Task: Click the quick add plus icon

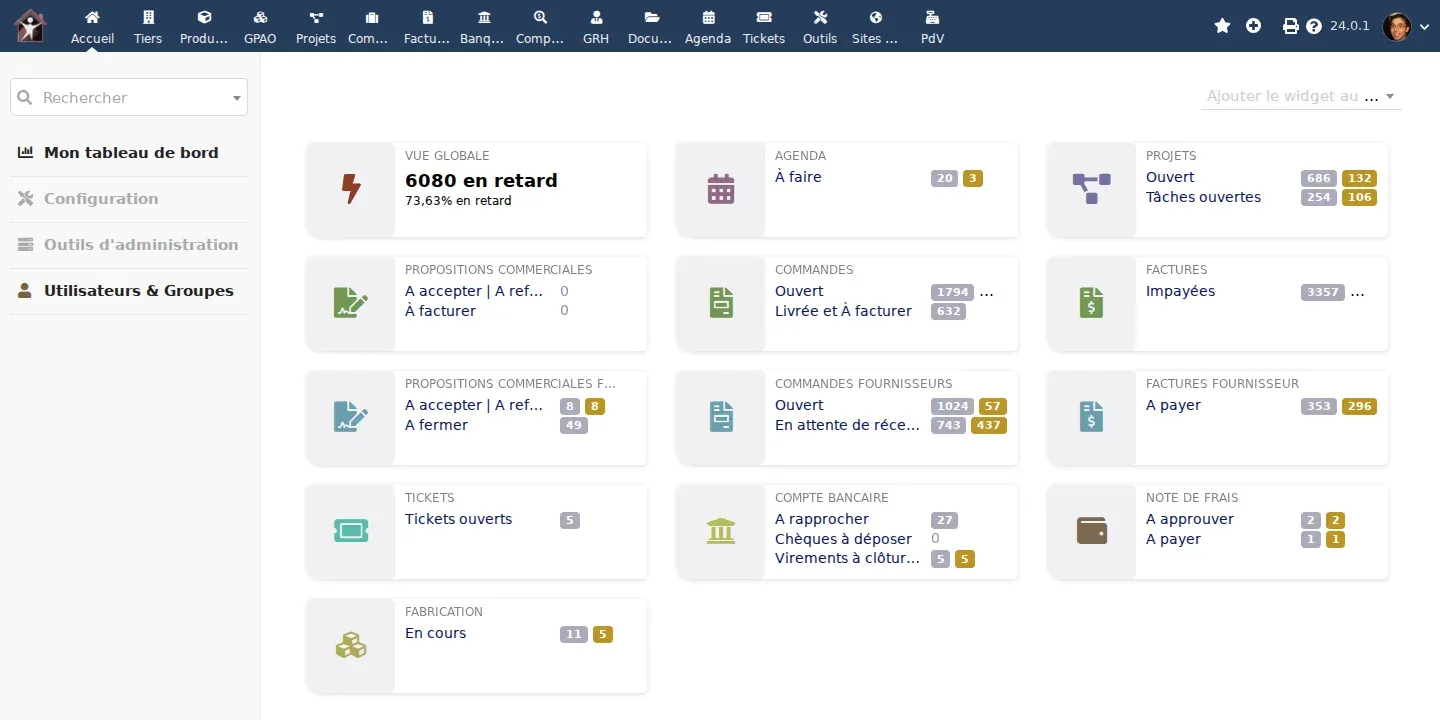Action: pyautogui.click(x=1253, y=26)
